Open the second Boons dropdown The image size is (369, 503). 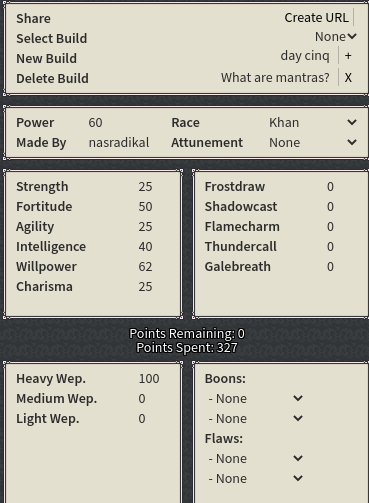[x=256, y=419]
